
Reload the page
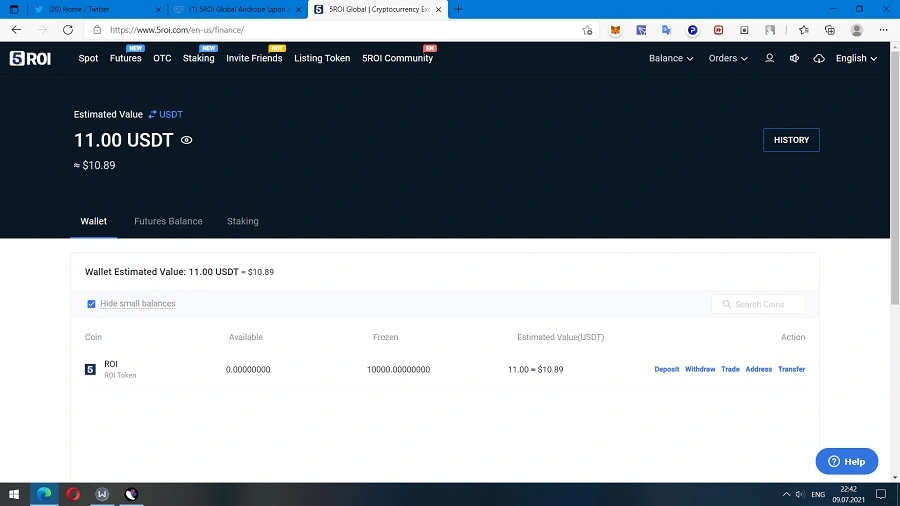[68, 30]
